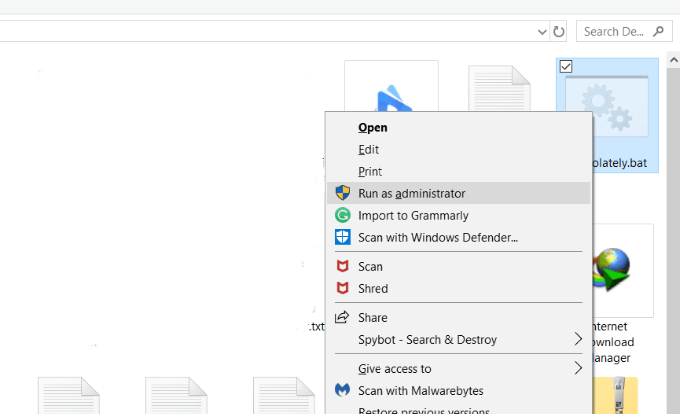Select Share from the context menu
Screen dimensions: 680x414
(459, 318)
